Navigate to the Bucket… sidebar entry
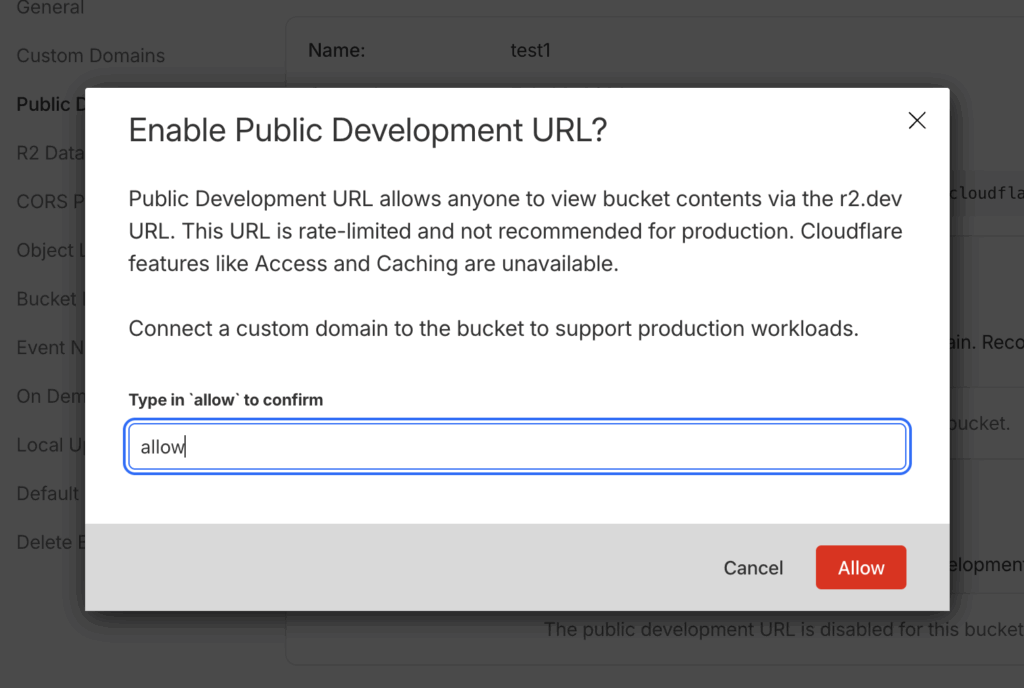The image size is (1024, 688). 46,299
